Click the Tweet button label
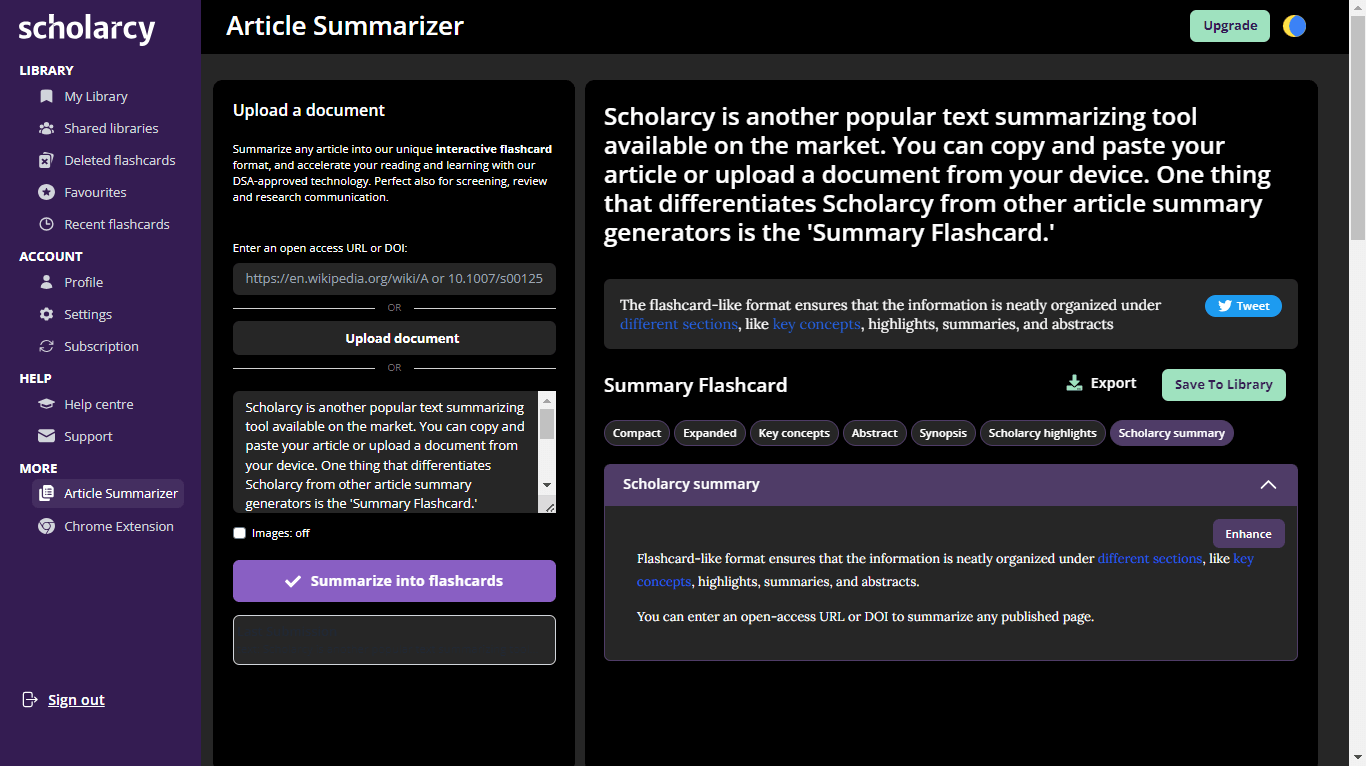 click(1253, 306)
